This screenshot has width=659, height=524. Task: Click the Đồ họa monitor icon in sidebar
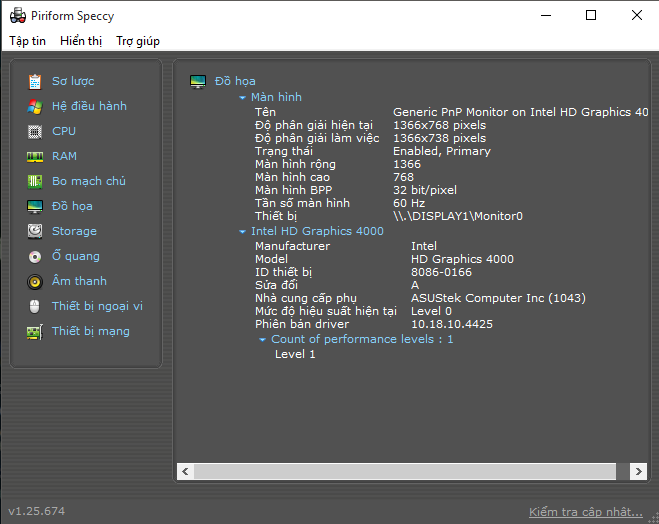pyautogui.click(x=35, y=206)
